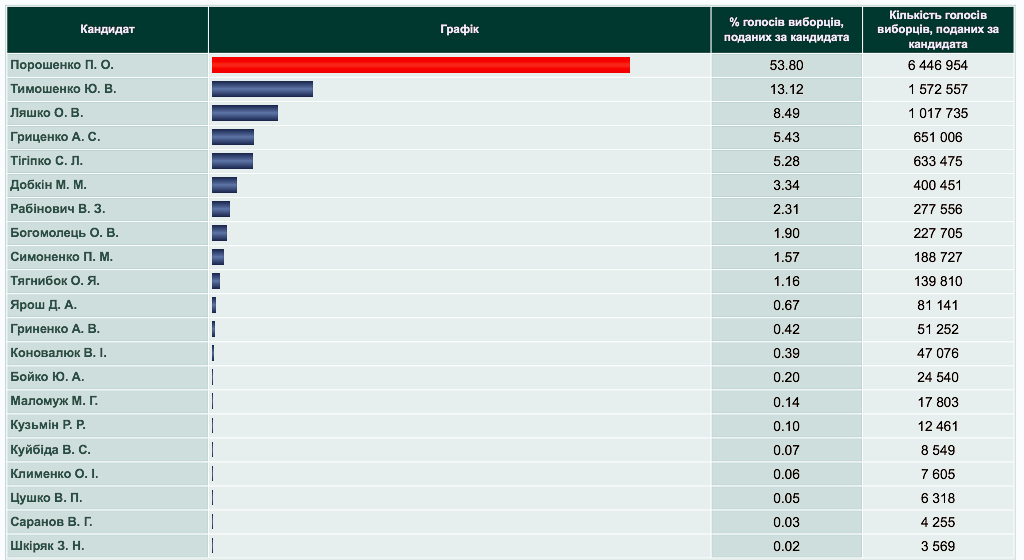Open the Ляшко О. В. row
This screenshot has width=1024, height=560.
tap(46, 113)
